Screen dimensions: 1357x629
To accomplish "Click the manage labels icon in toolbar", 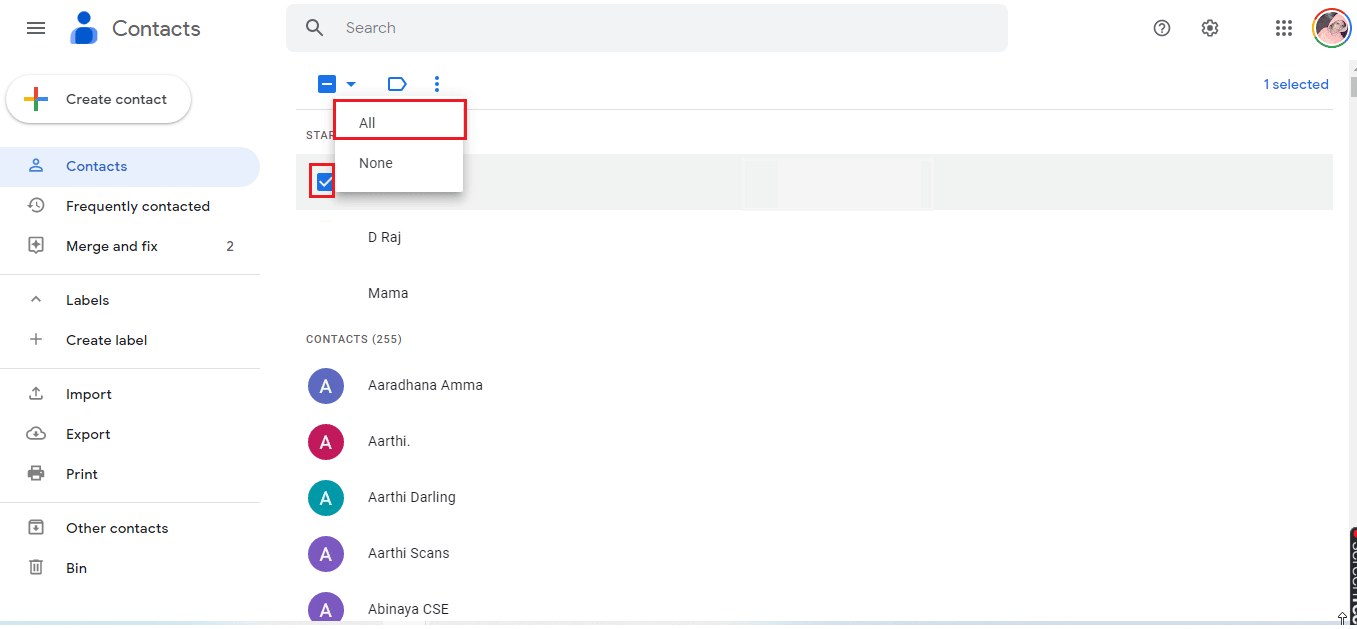I will [x=397, y=84].
